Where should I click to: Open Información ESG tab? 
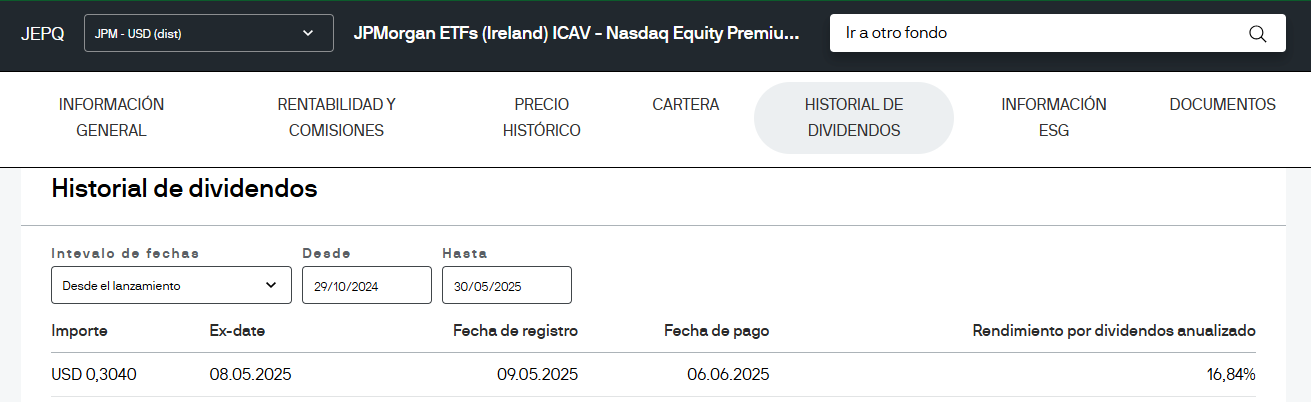tap(1054, 117)
